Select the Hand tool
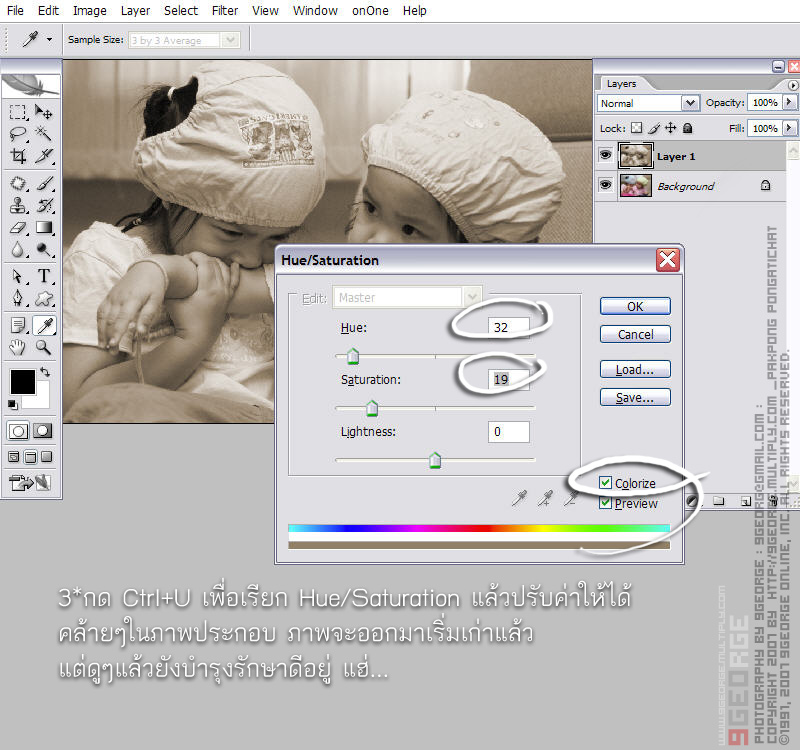The height and width of the screenshot is (750, 800). point(18,347)
